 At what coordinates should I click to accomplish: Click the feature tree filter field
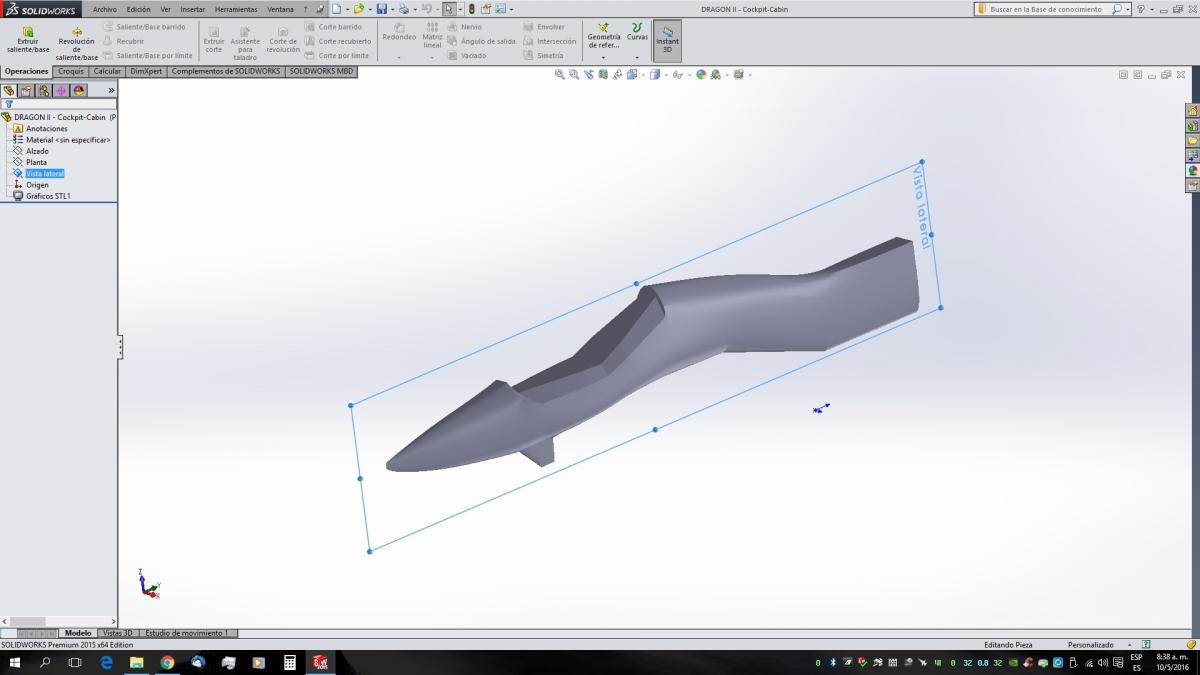coord(59,103)
